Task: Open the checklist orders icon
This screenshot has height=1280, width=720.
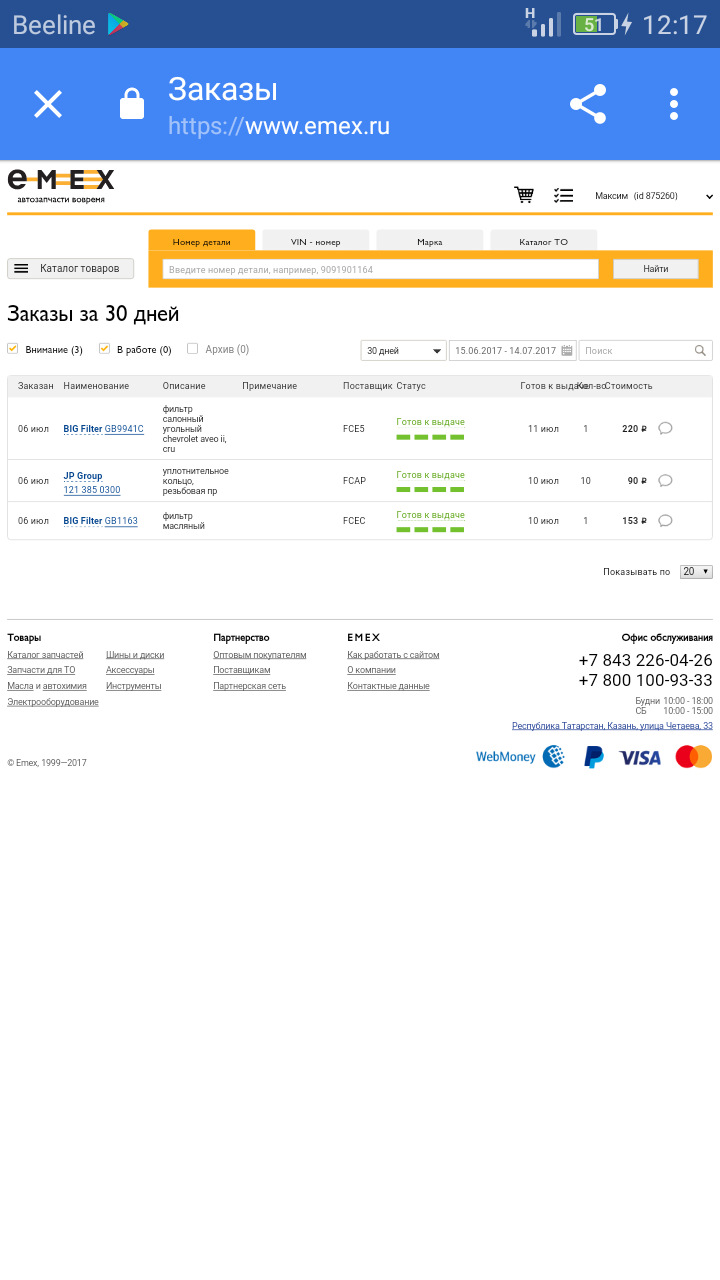Action: click(564, 196)
